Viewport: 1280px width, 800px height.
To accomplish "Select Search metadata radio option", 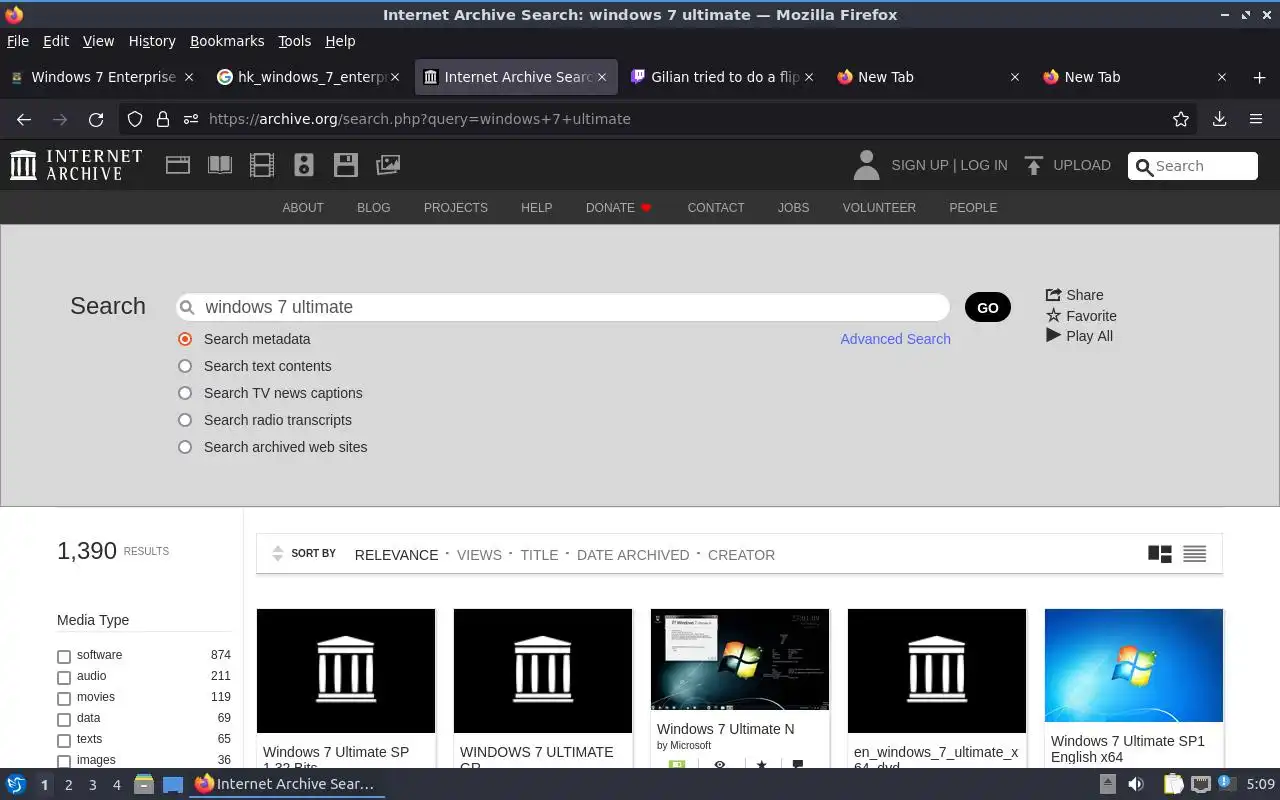I will click(x=185, y=339).
